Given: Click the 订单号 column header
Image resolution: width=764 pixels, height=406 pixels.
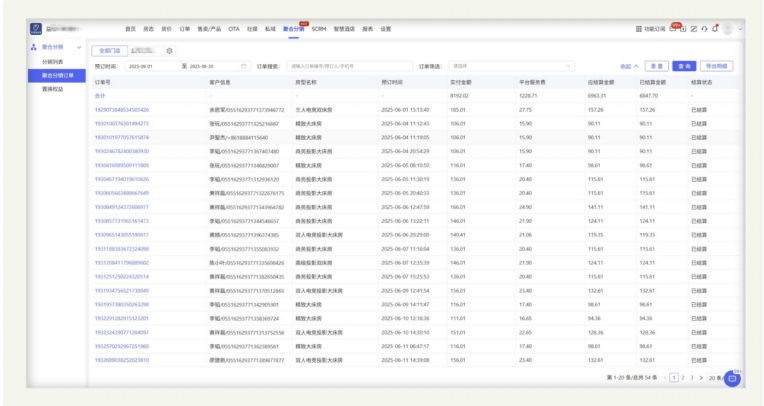Looking at the screenshot, I should click(x=103, y=82).
